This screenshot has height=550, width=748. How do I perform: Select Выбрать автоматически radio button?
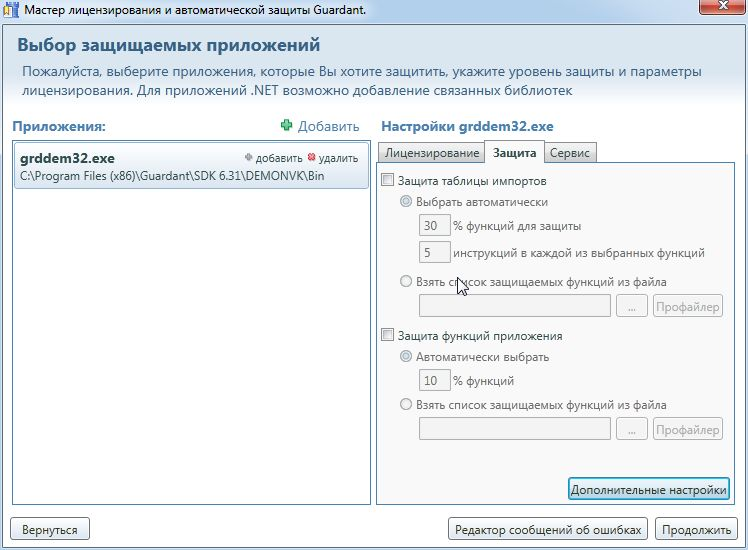tap(406, 201)
